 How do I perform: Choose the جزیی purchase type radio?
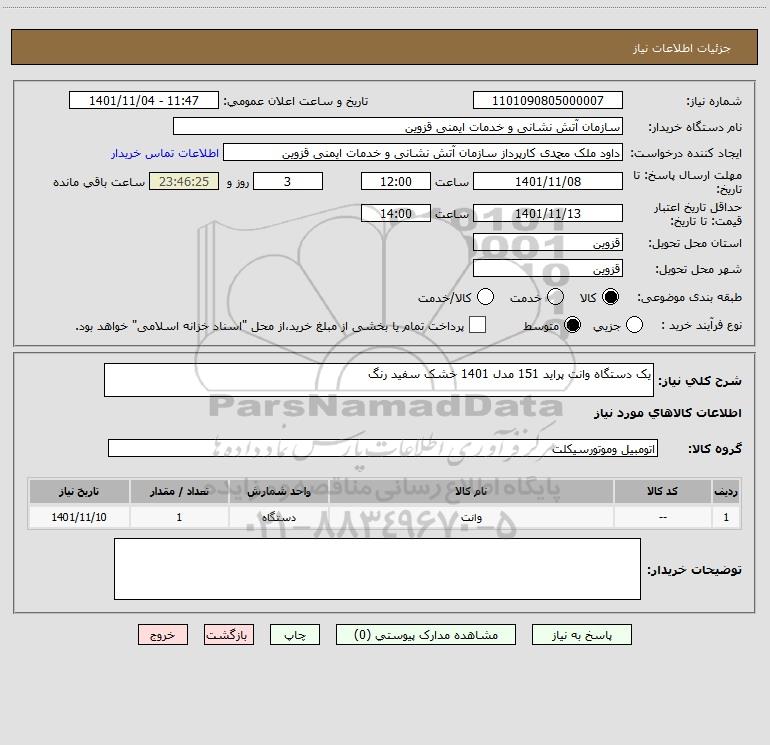point(634,325)
